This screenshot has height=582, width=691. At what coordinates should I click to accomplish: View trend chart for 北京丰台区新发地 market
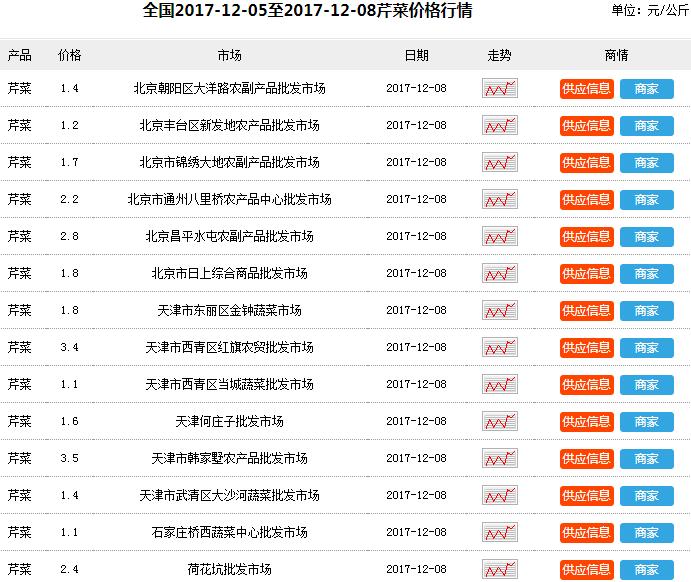tap(499, 126)
